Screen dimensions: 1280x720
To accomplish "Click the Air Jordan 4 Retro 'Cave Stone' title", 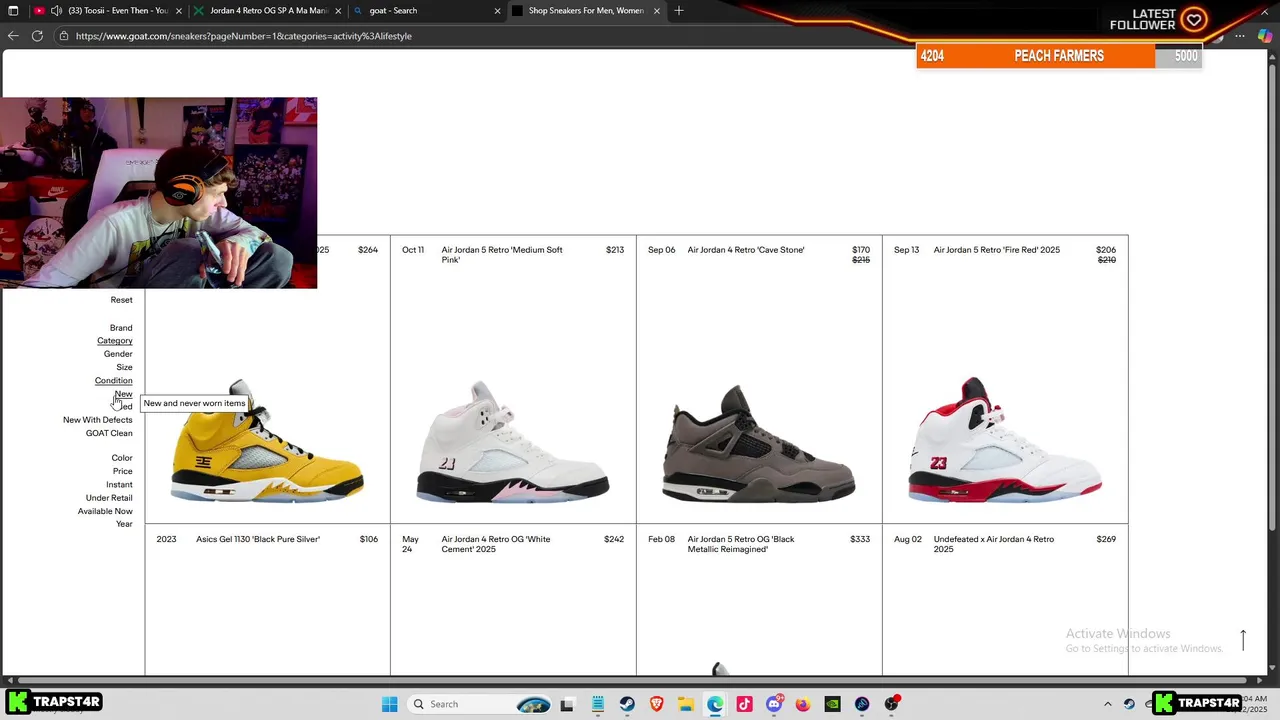I will [x=746, y=250].
